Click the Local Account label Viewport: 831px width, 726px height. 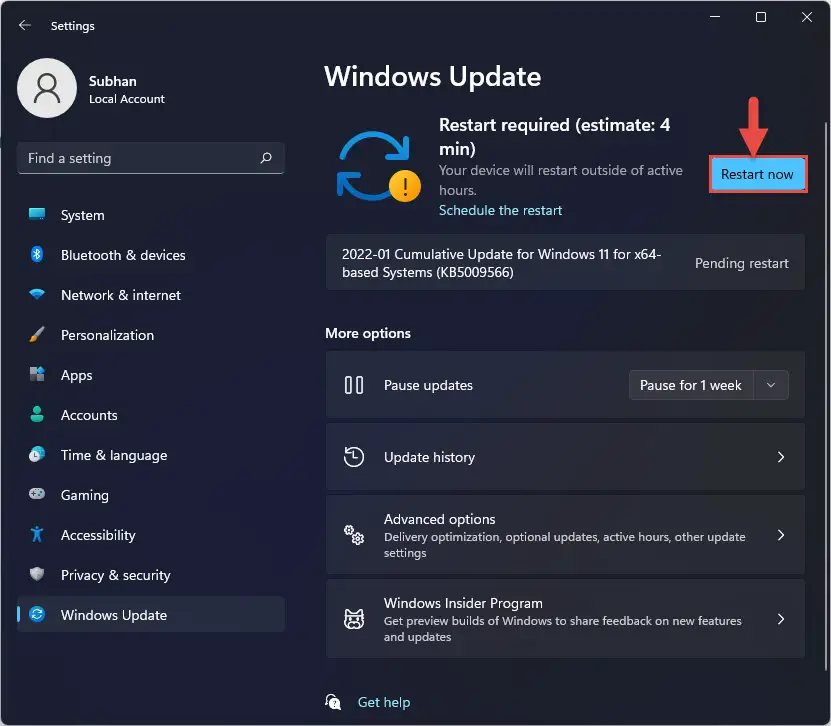(127, 99)
